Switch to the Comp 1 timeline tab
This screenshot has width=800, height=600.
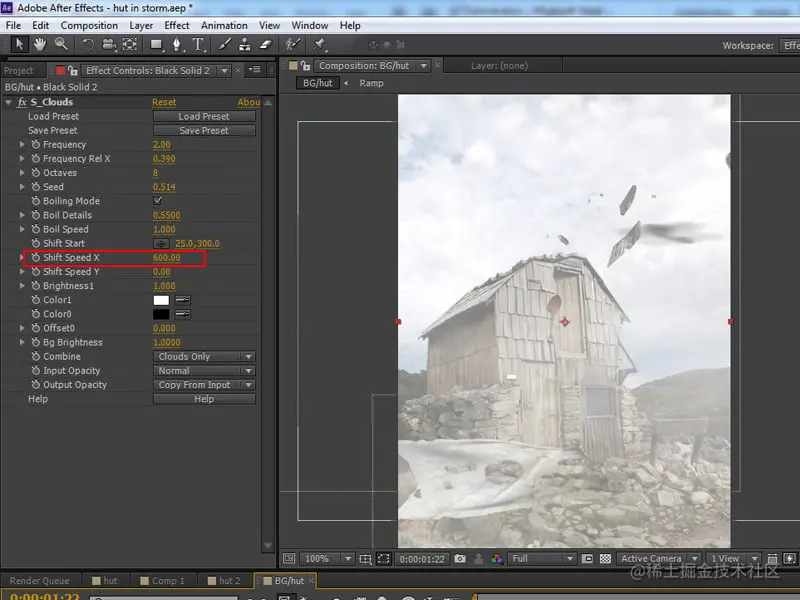[162, 581]
